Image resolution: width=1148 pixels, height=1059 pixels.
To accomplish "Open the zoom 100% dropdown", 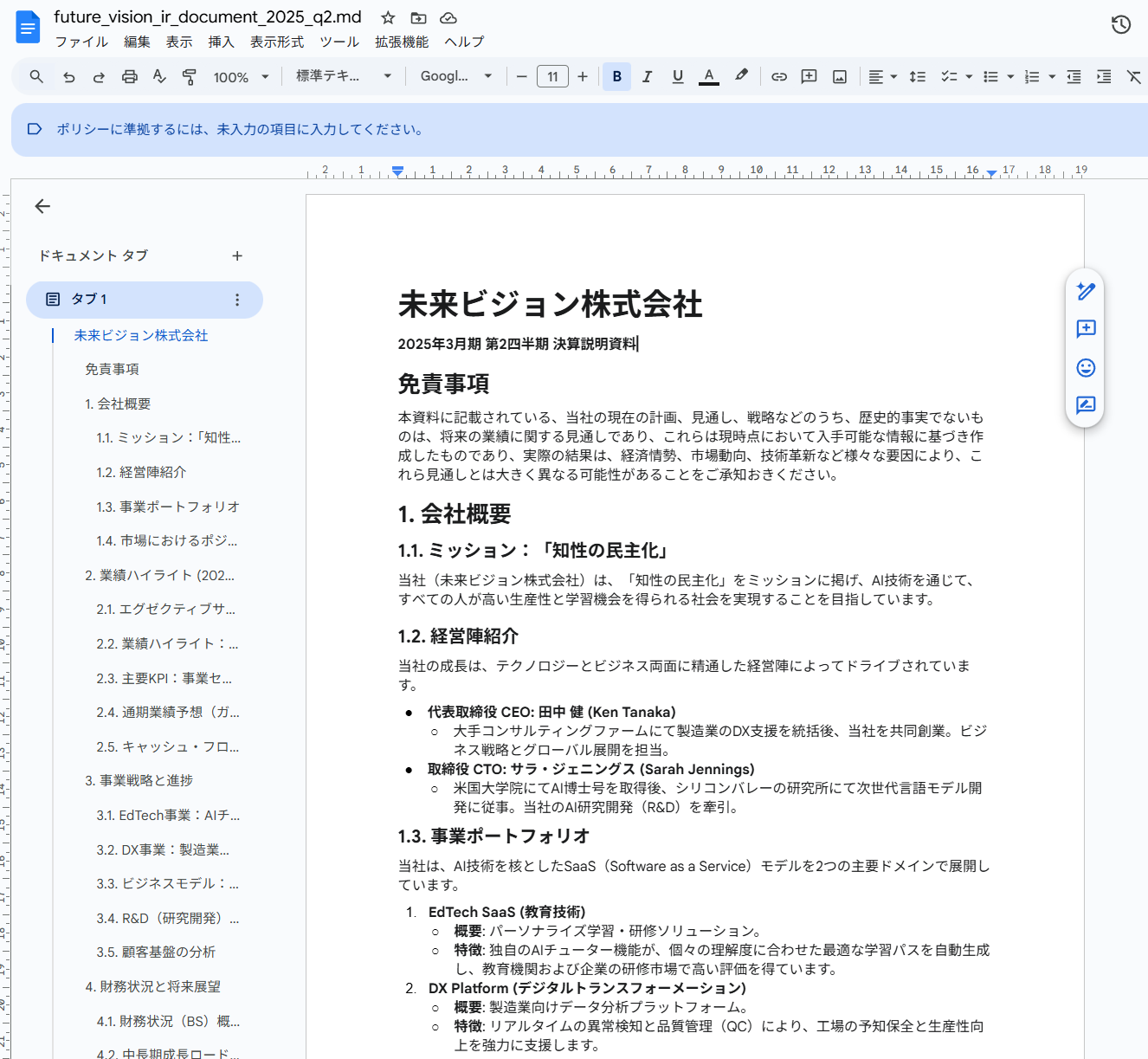I will point(241,77).
